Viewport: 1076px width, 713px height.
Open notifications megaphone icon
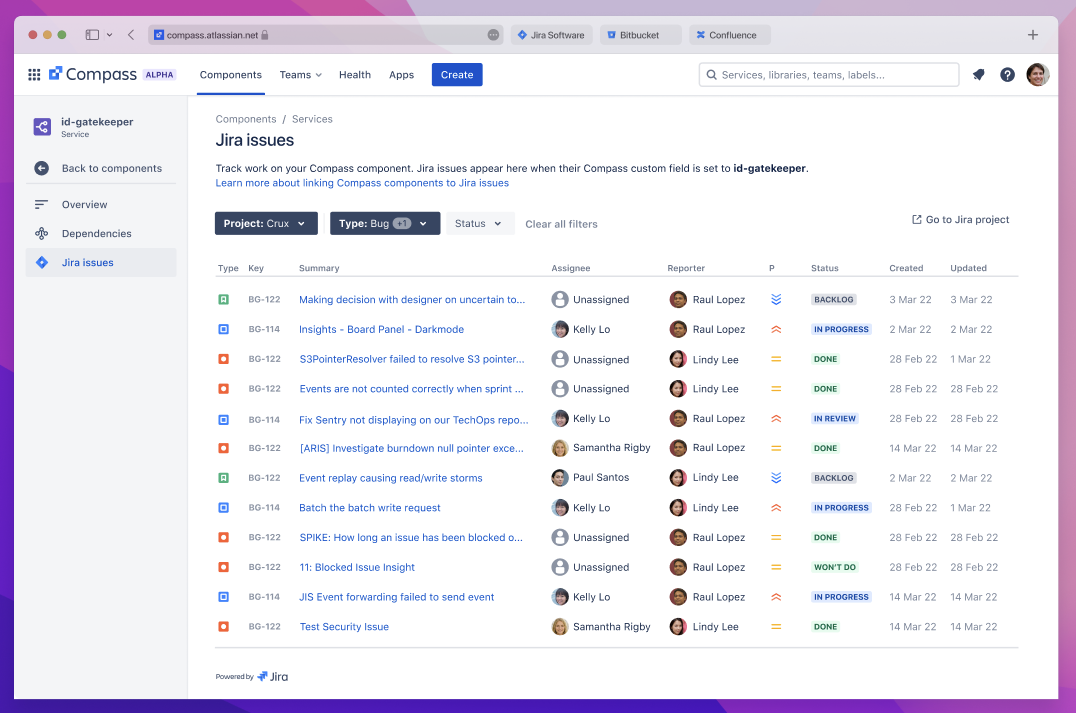[979, 75]
